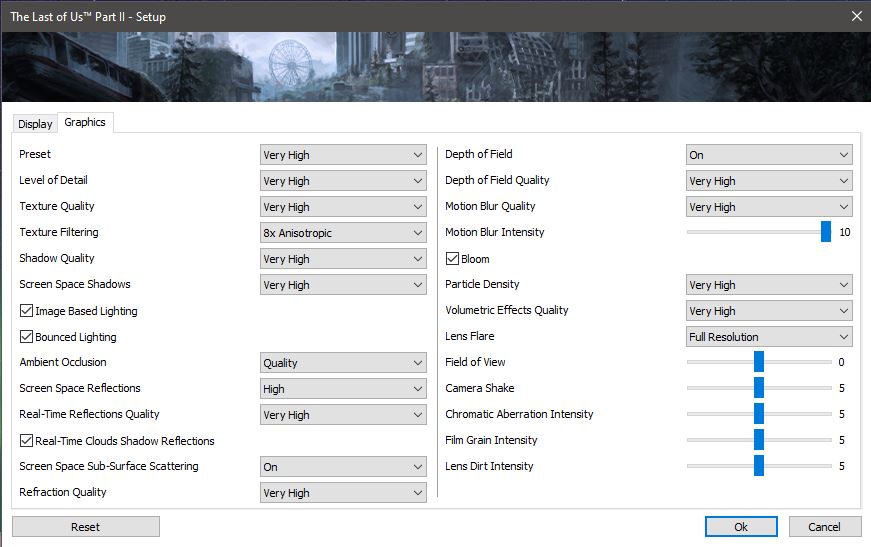Click the Lens Dirt Intensity label
Image resolution: width=871 pixels, height=547 pixels.
coord(489,466)
